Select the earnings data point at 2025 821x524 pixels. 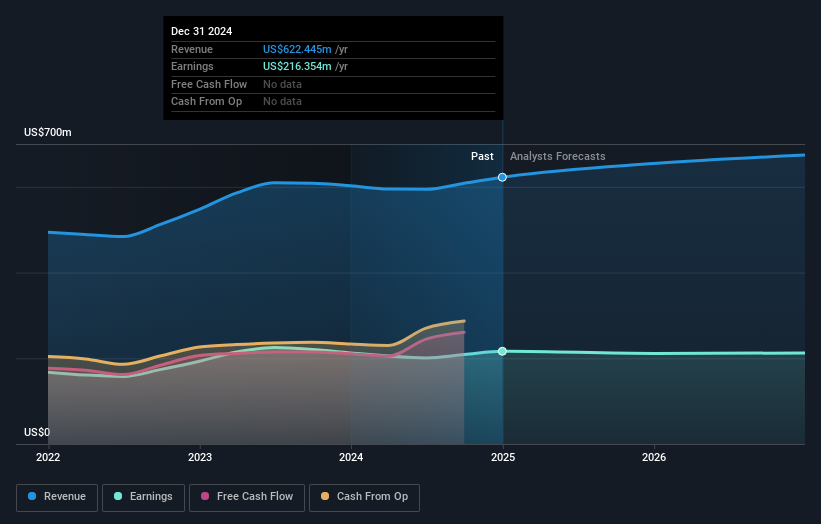[x=502, y=351]
